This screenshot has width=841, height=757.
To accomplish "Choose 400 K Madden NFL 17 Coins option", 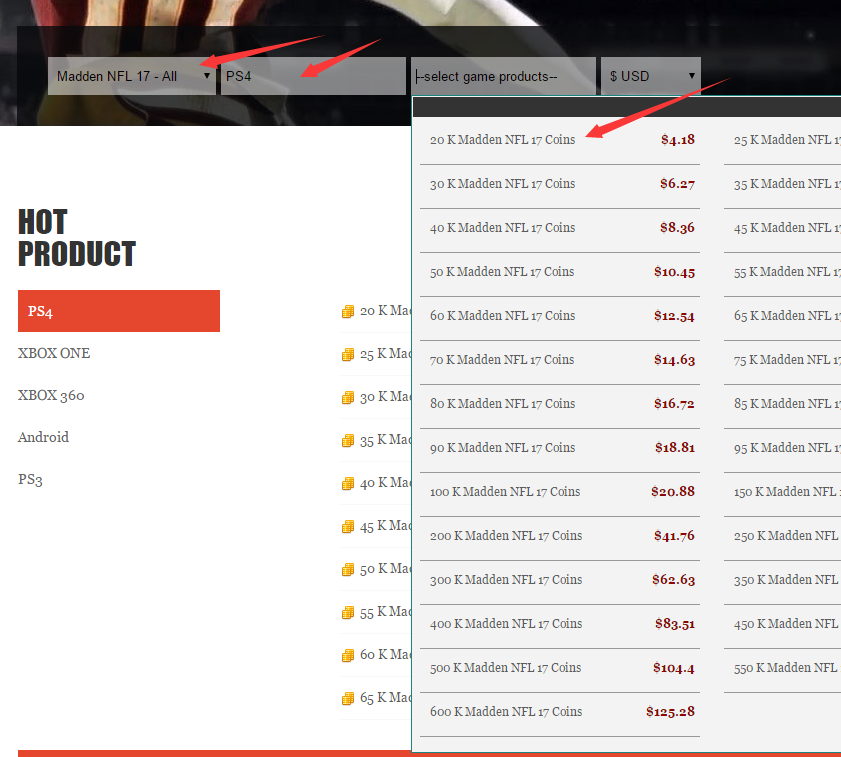I will pyautogui.click(x=559, y=624).
